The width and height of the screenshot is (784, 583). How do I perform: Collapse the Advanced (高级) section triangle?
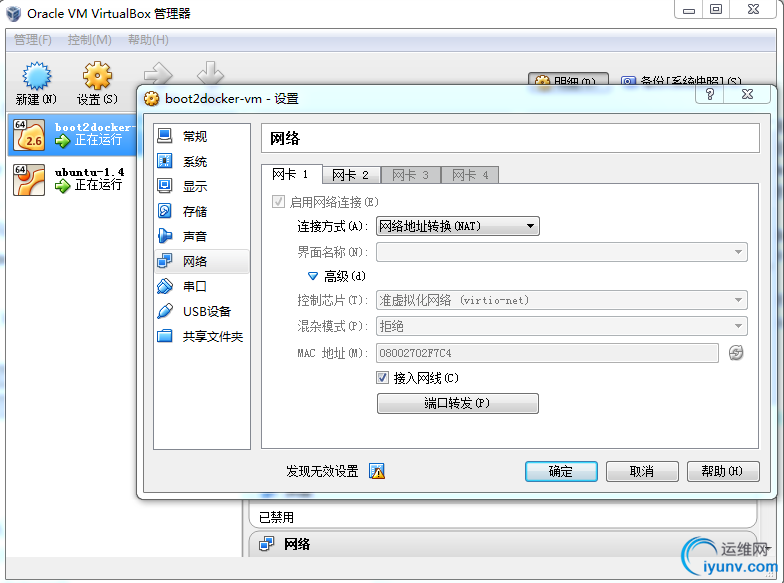tap(312, 276)
